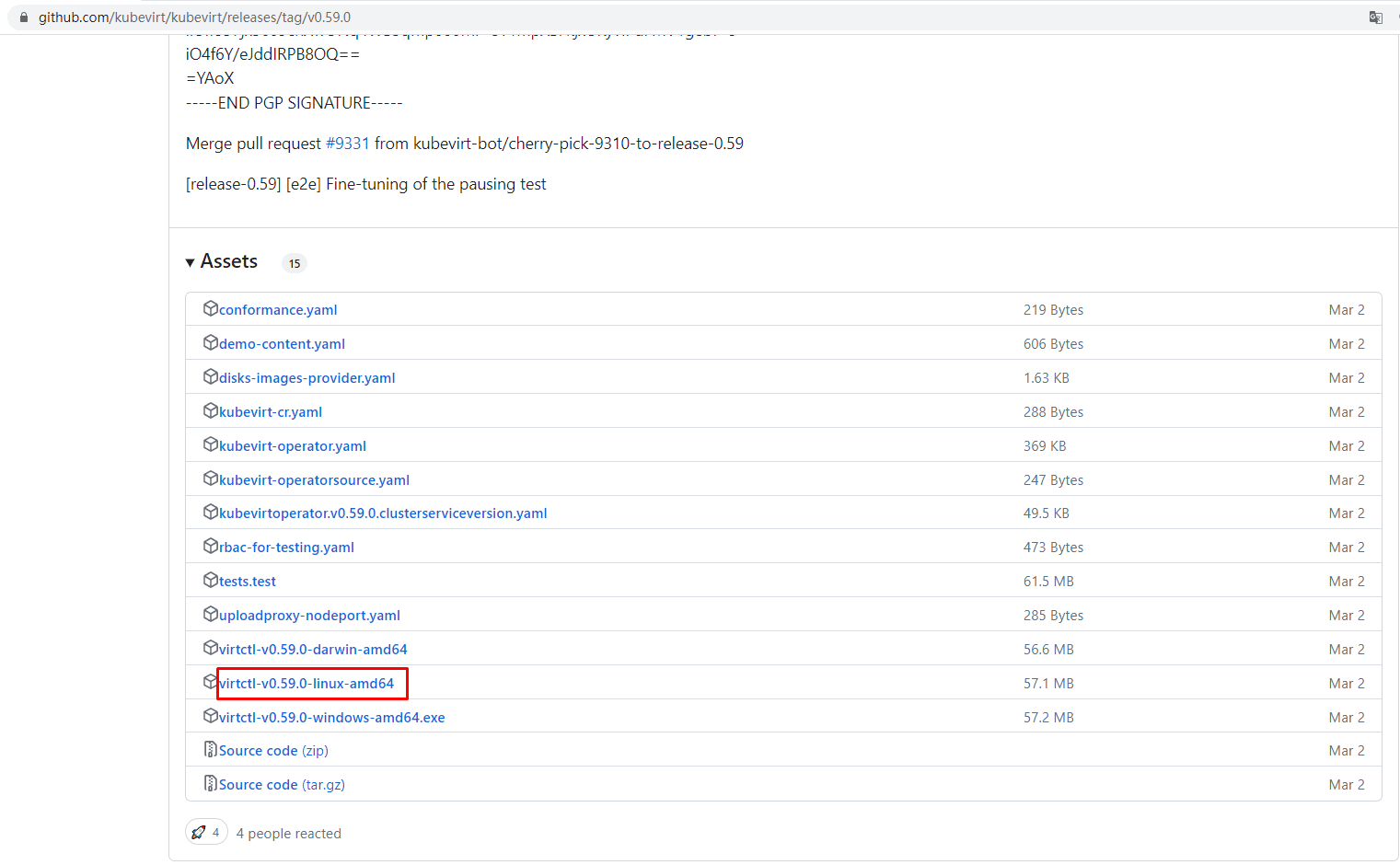This screenshot has width=1400, height=865.
Task: Click the package icon beside rbac-for-testing.yaml
Action: pyautogui.click(x=211, y=546)
